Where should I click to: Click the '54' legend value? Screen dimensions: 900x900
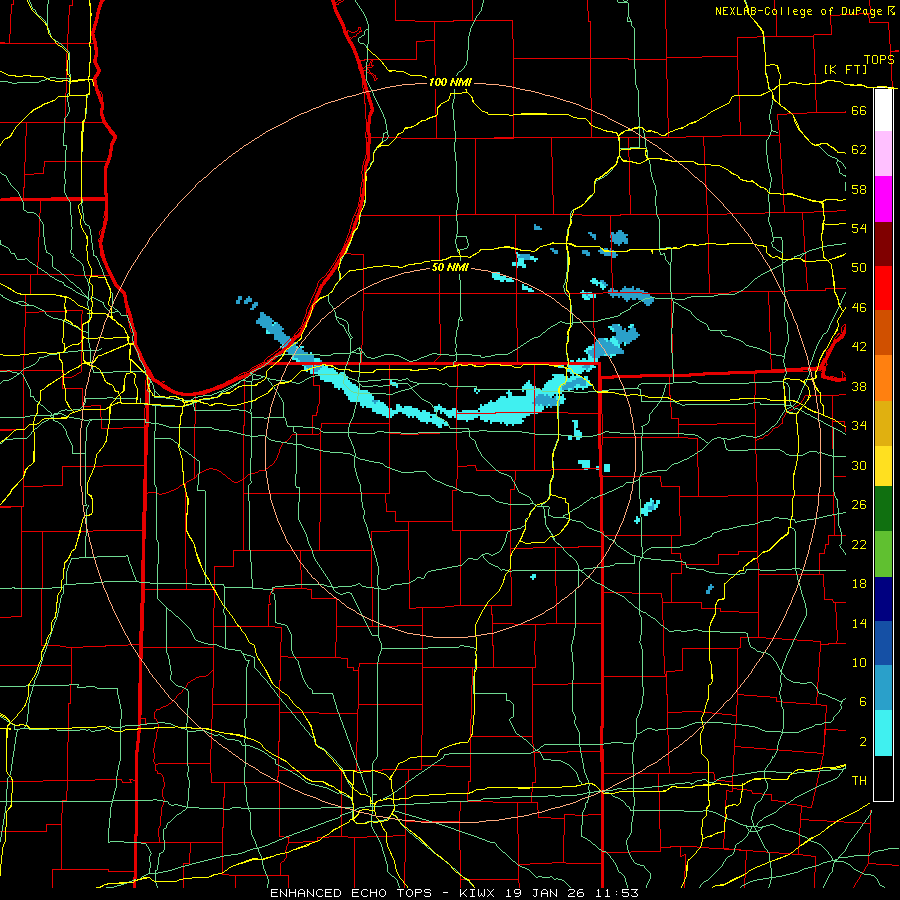tap(859, 228)
